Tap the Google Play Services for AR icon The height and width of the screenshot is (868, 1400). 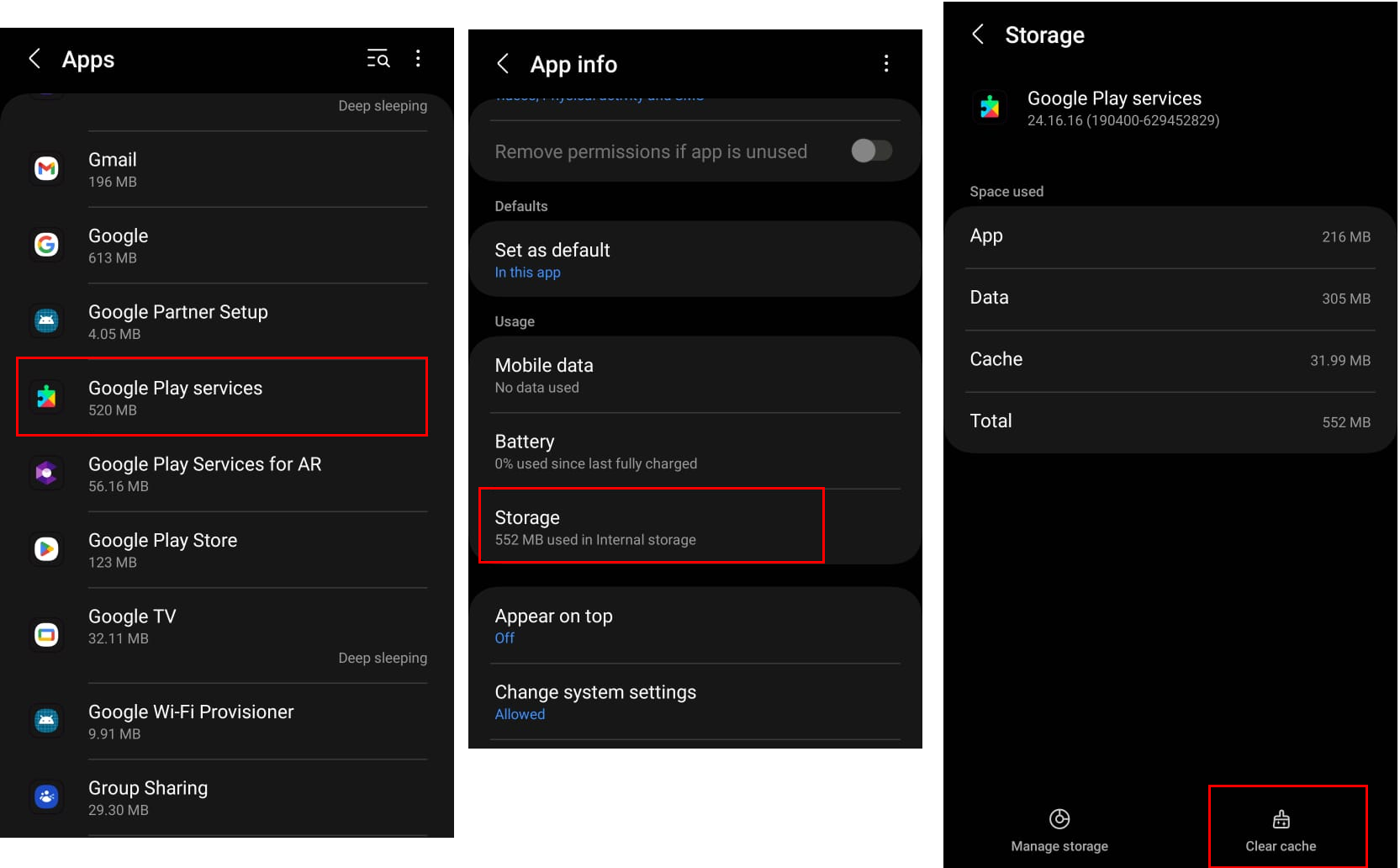tap(46, 474)
